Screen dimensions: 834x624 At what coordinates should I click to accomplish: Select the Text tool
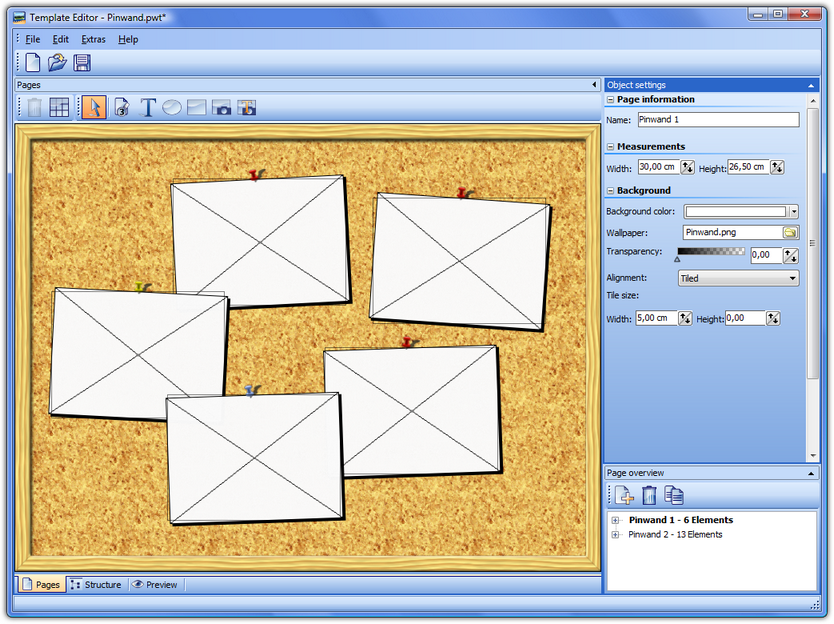[148, 107]
